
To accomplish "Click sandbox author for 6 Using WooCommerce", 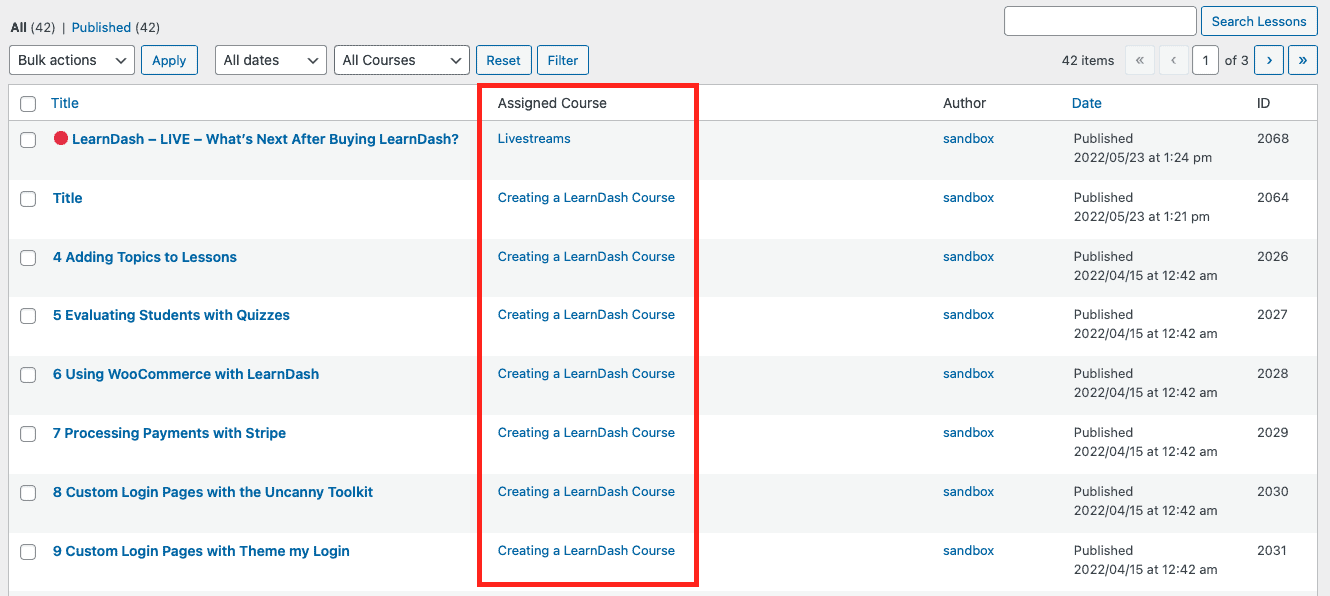I will coord(968,374).
